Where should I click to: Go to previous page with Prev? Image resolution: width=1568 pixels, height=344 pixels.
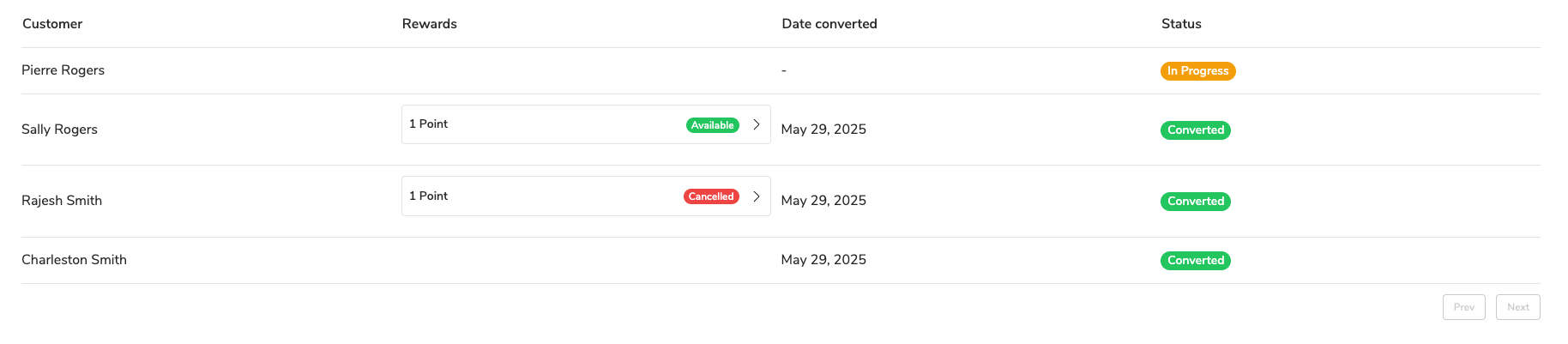[x=1463, y=307]
